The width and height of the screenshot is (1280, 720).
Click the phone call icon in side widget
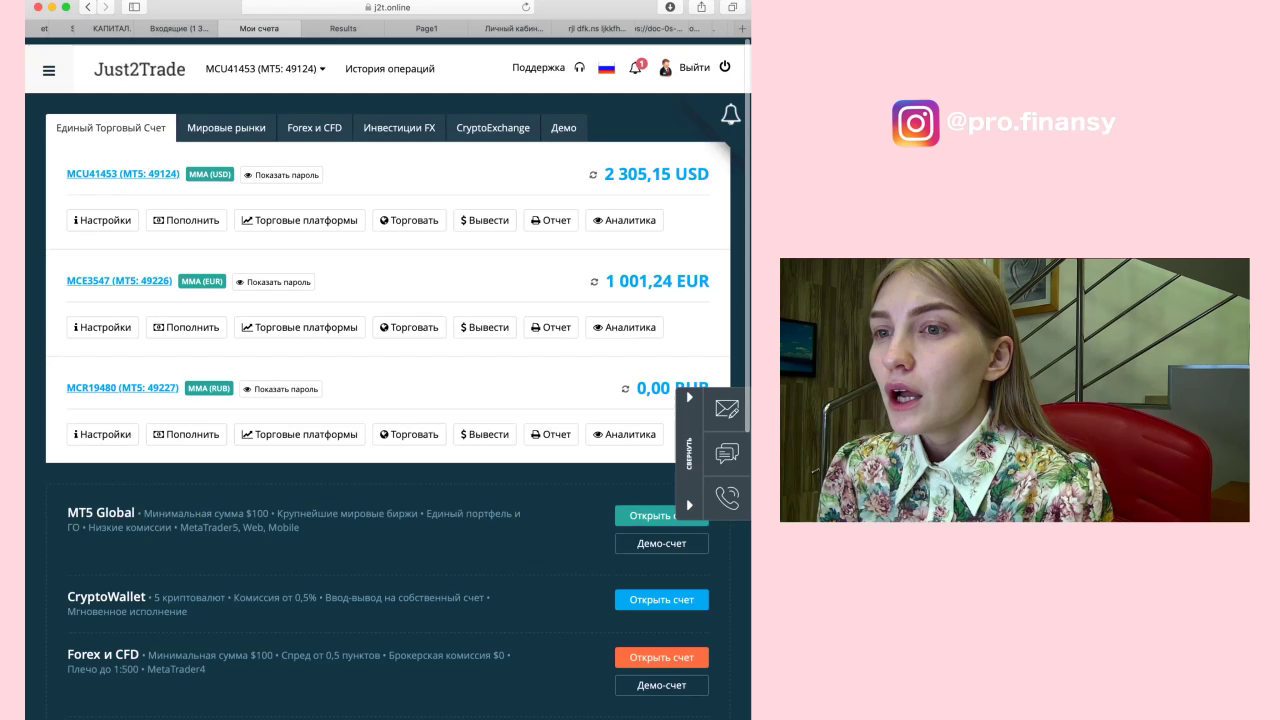[727, 498]
